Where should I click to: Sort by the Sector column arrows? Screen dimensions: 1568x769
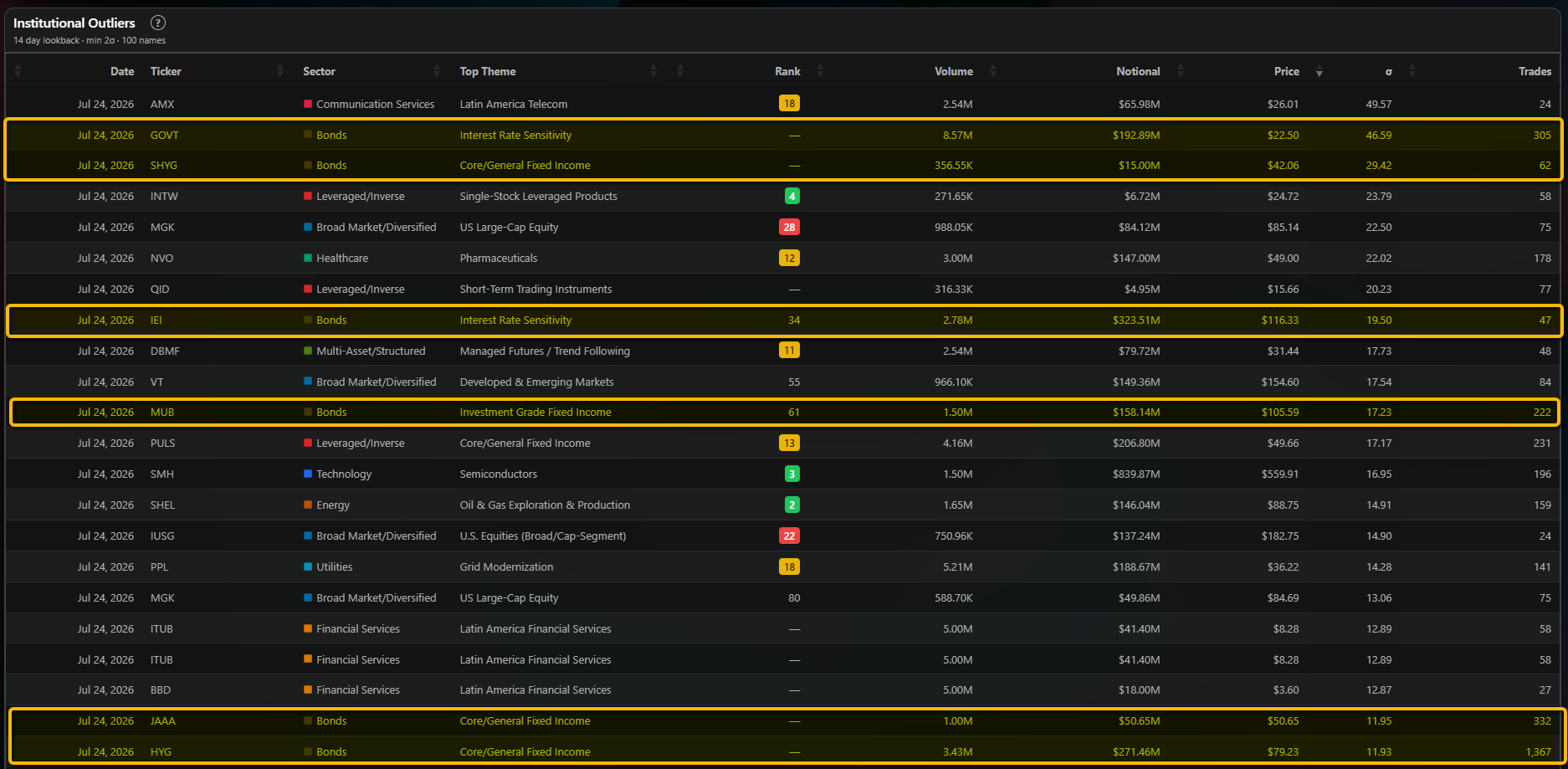(437, 71)
